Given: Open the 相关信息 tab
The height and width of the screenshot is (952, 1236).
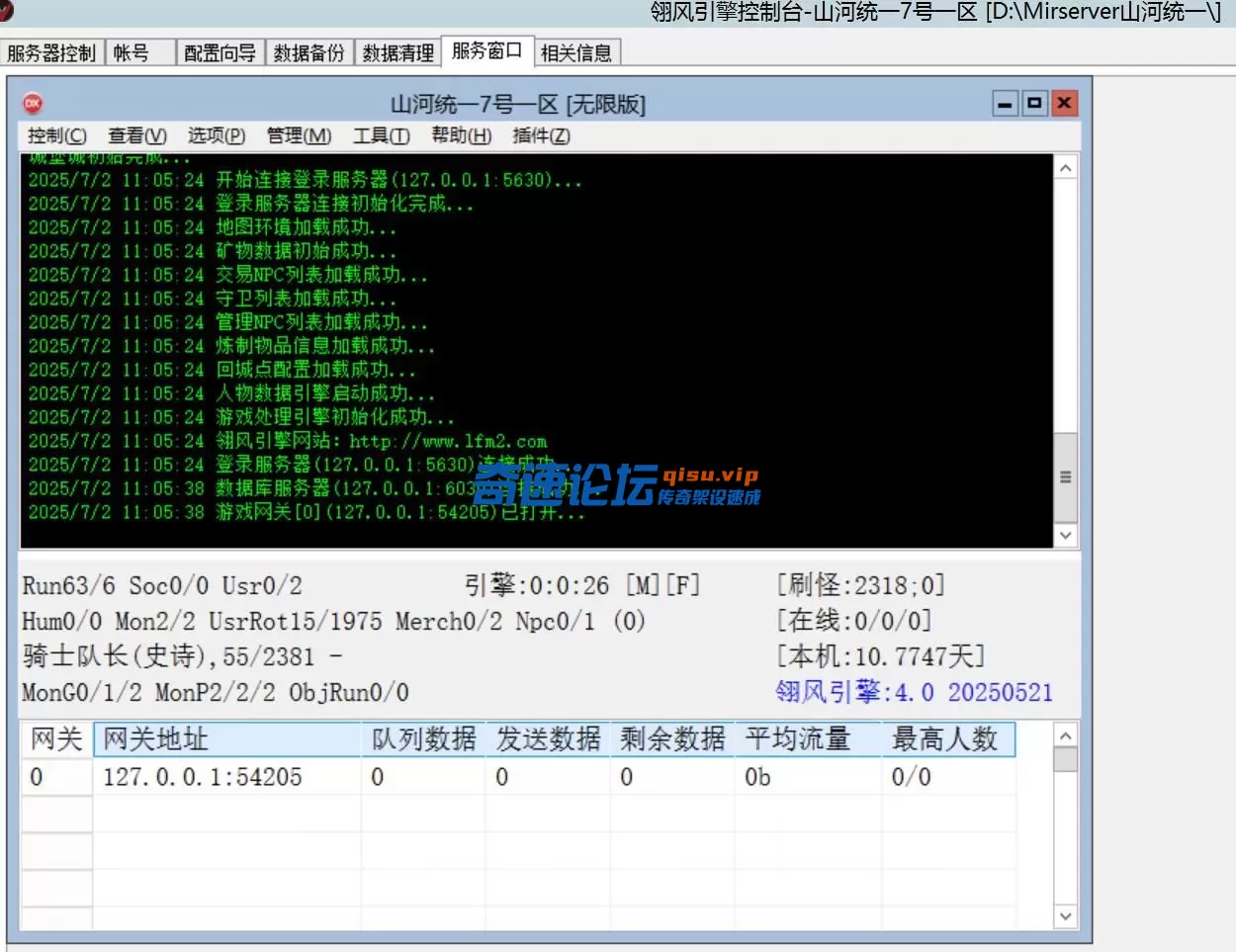Looking at the screenshot, I should pyautogui.click(x=576, y=52).
